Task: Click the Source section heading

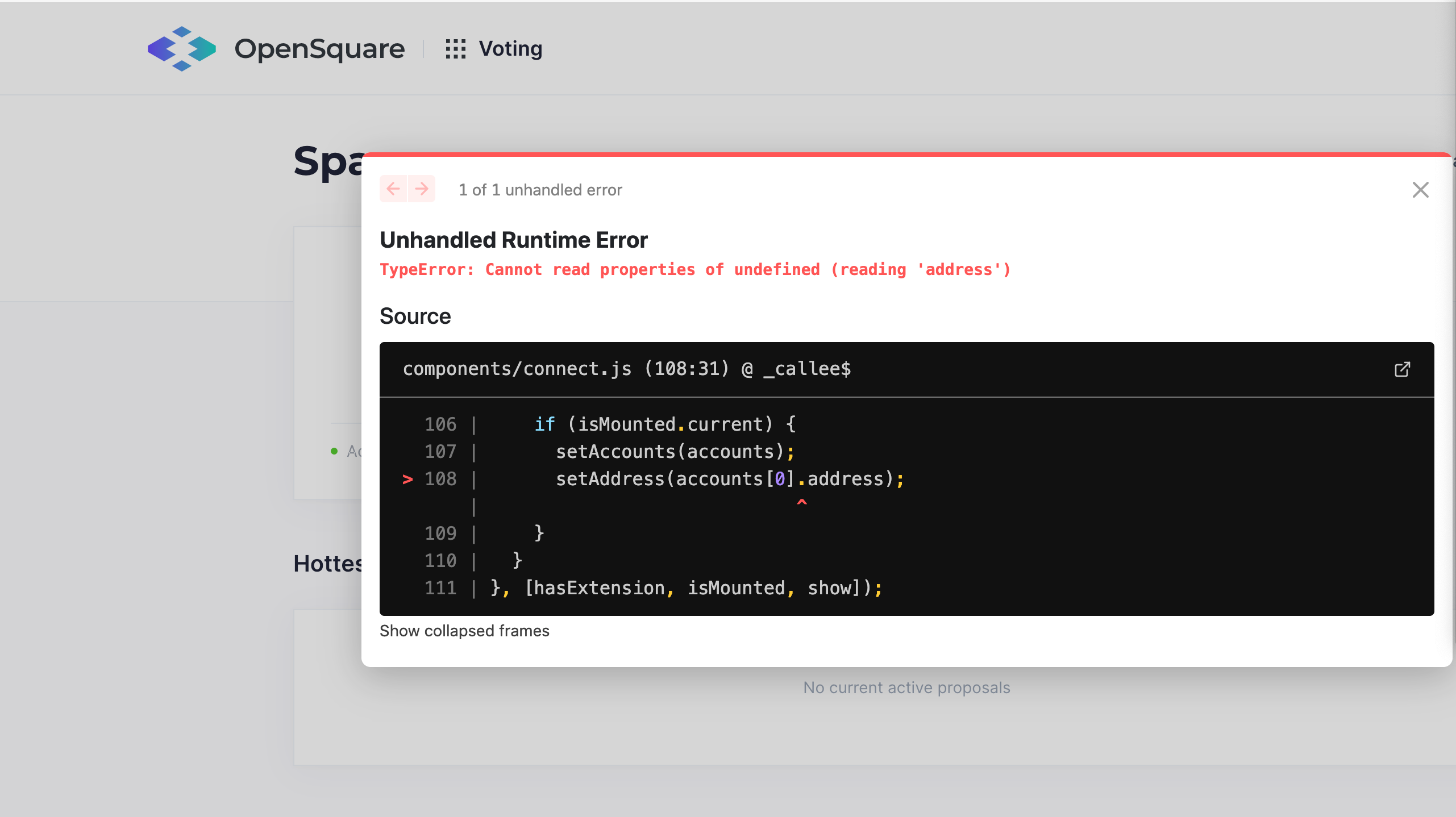Action: 415,316
